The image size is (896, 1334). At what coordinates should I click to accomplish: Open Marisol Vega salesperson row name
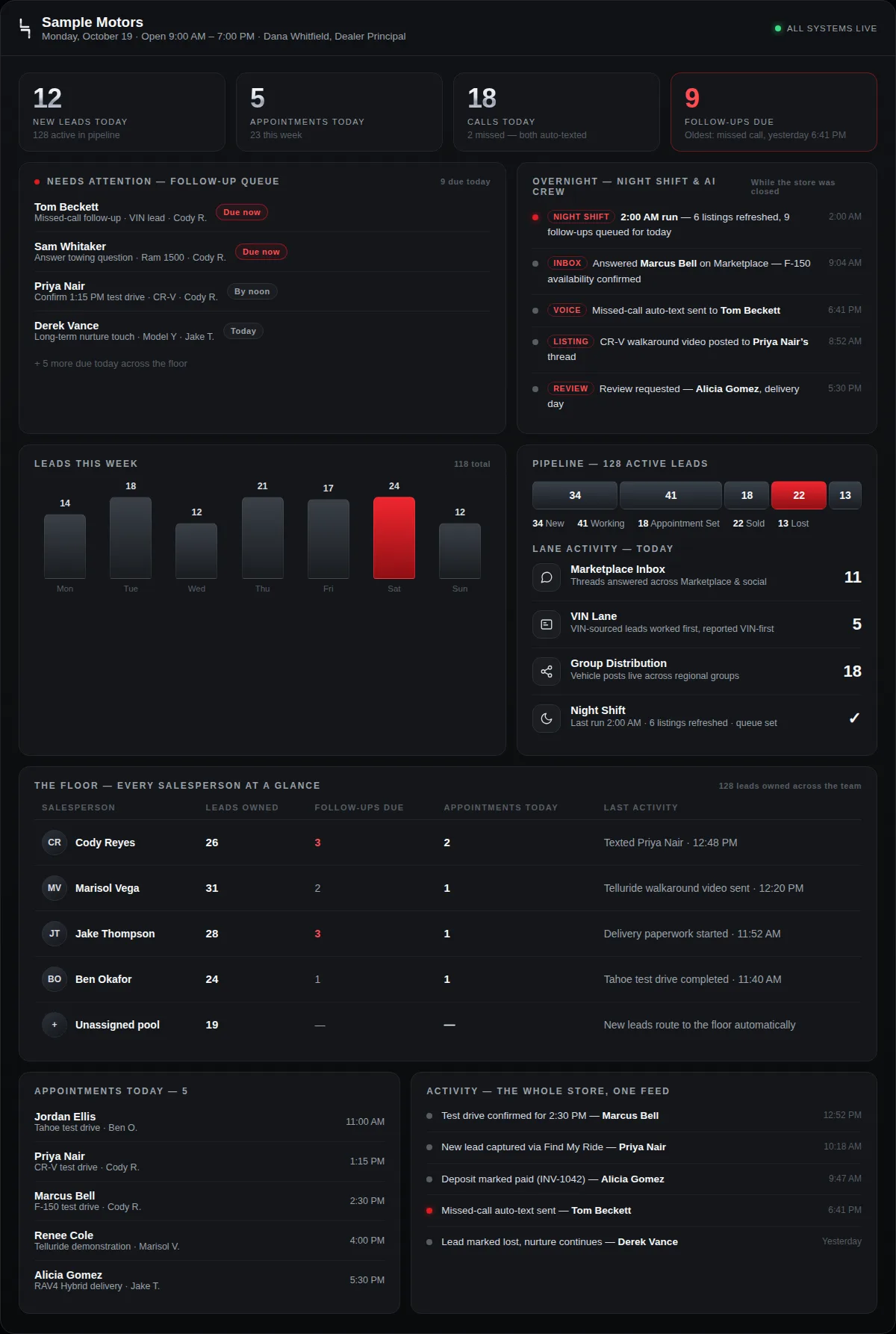[108, 888]
